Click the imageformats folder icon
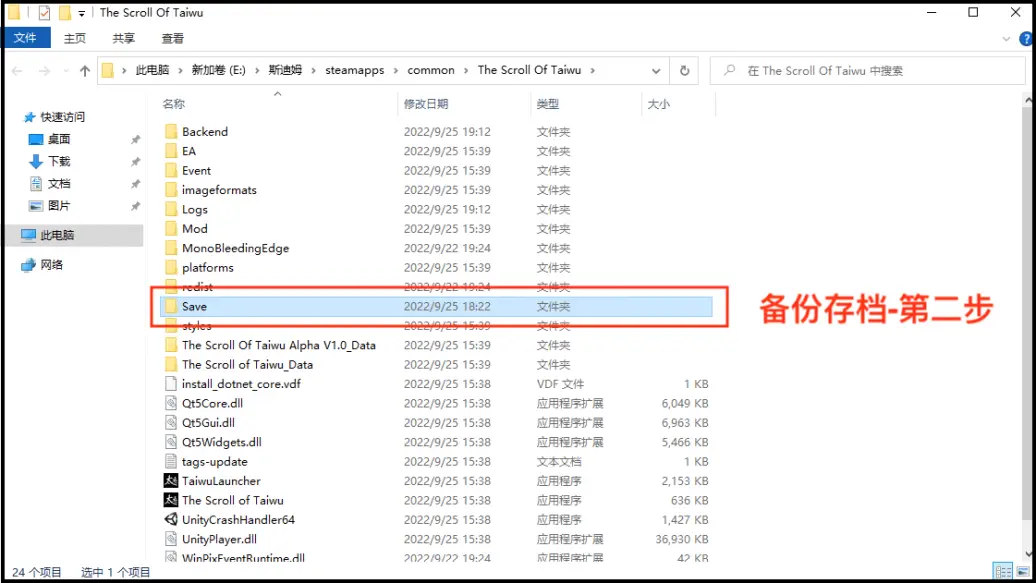This screenshot has width=1036, height=583. [171, 190]
